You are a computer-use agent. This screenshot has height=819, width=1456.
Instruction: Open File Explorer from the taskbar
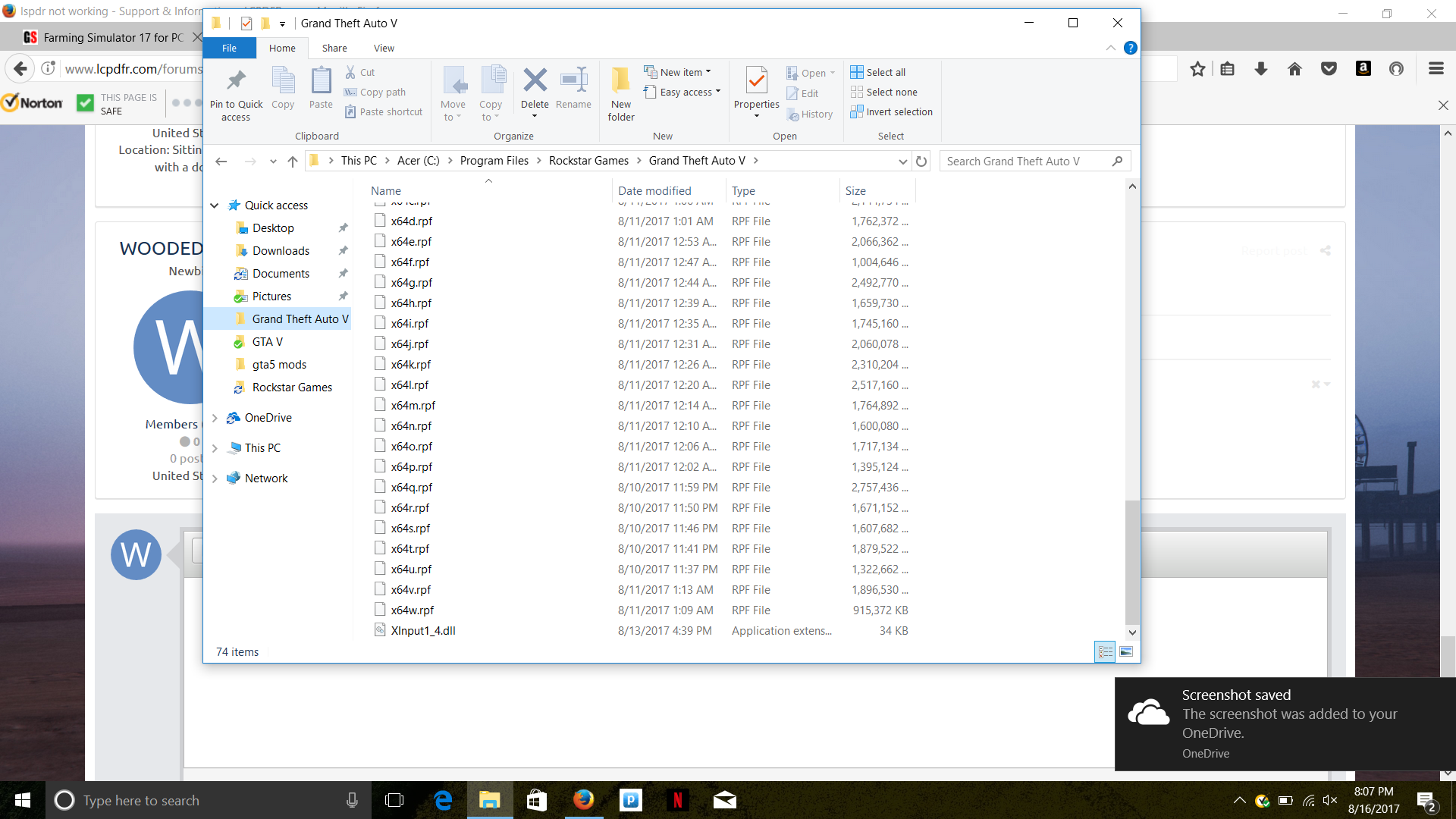[490, 800]
